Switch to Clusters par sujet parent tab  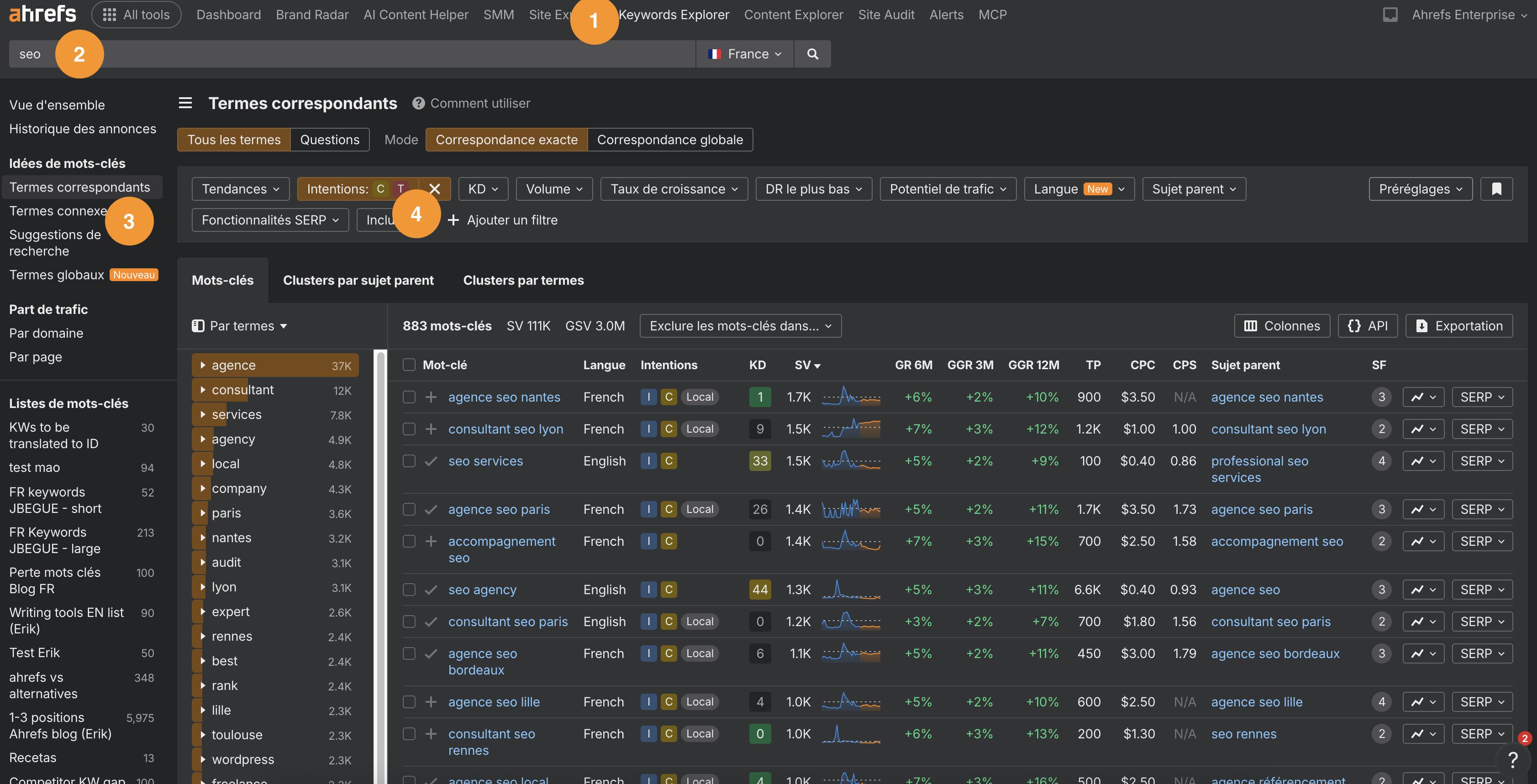click(x=358, y=280)
